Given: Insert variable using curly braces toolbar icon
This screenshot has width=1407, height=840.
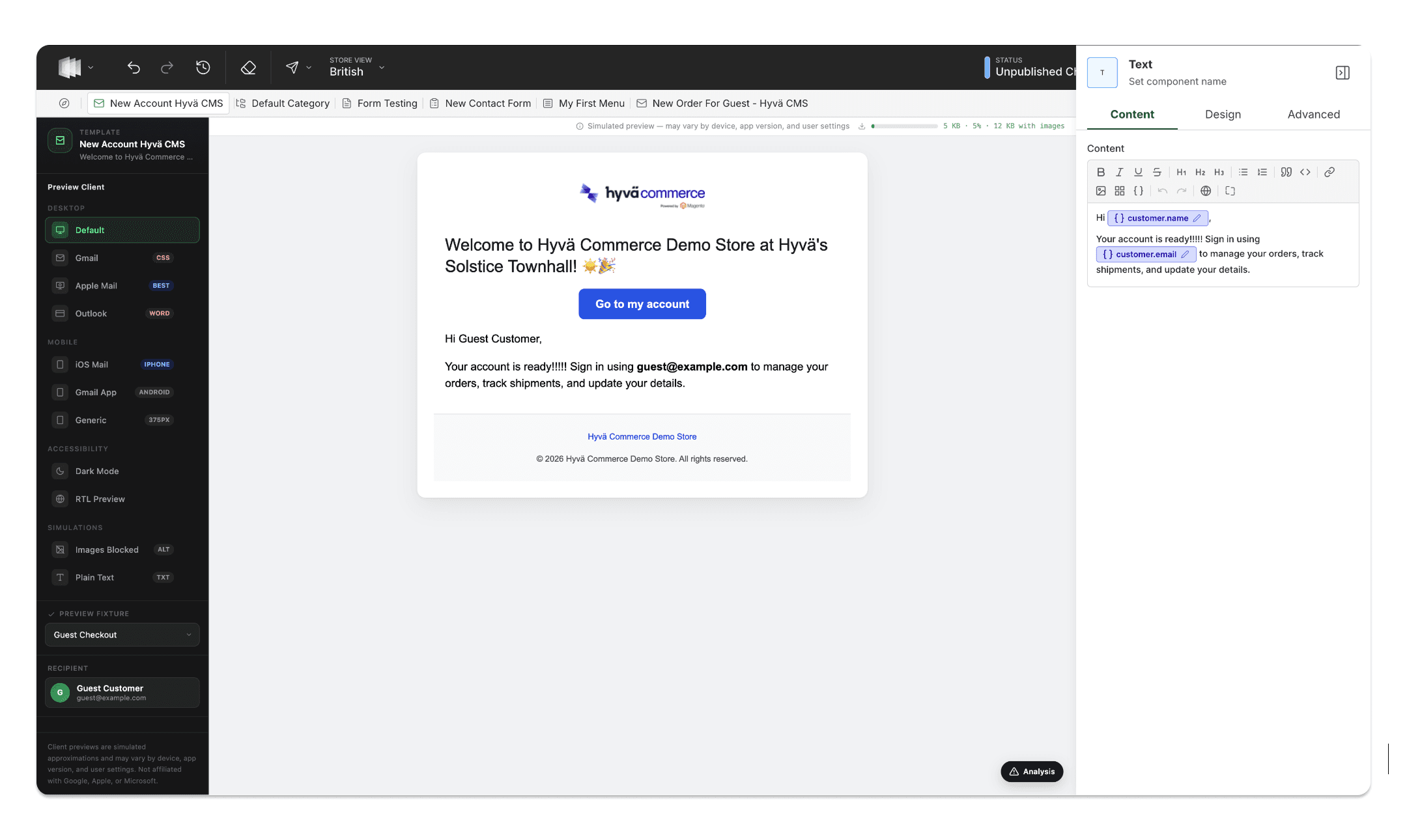Looking at the screenshot, I should tap(1138, 191).
